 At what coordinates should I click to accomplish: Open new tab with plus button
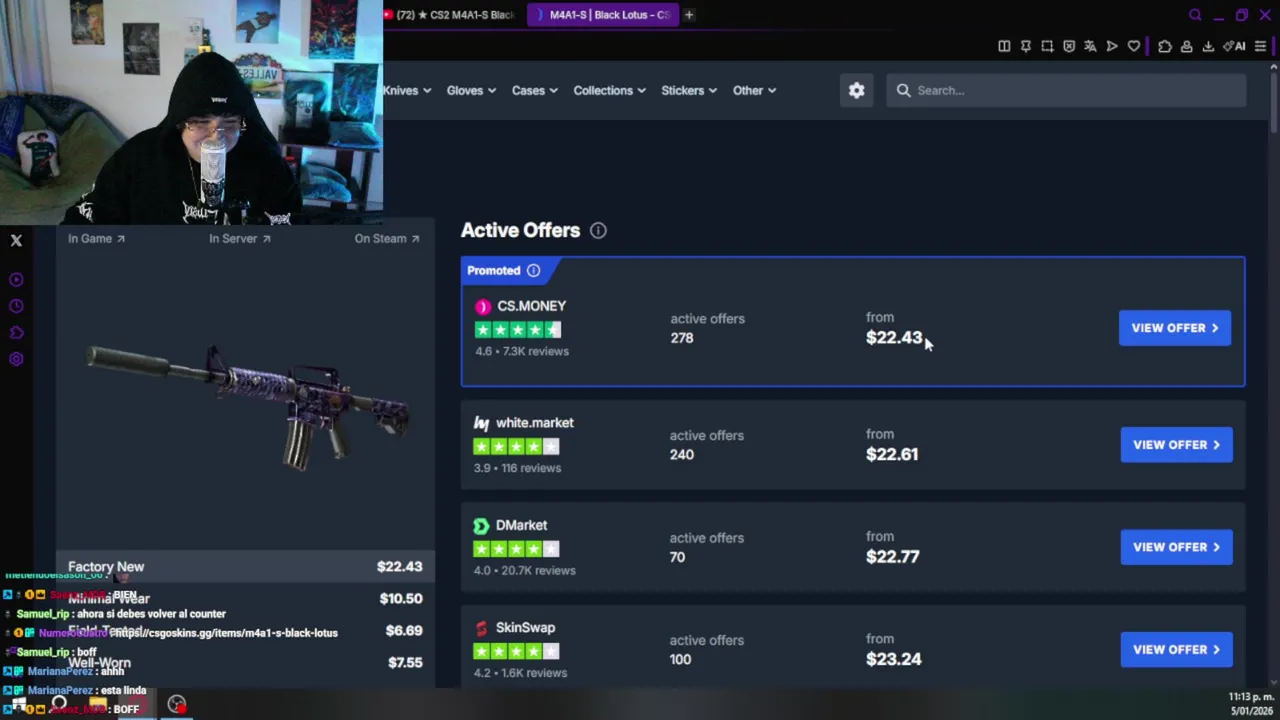pyautogui.click(x=689, y=15)
